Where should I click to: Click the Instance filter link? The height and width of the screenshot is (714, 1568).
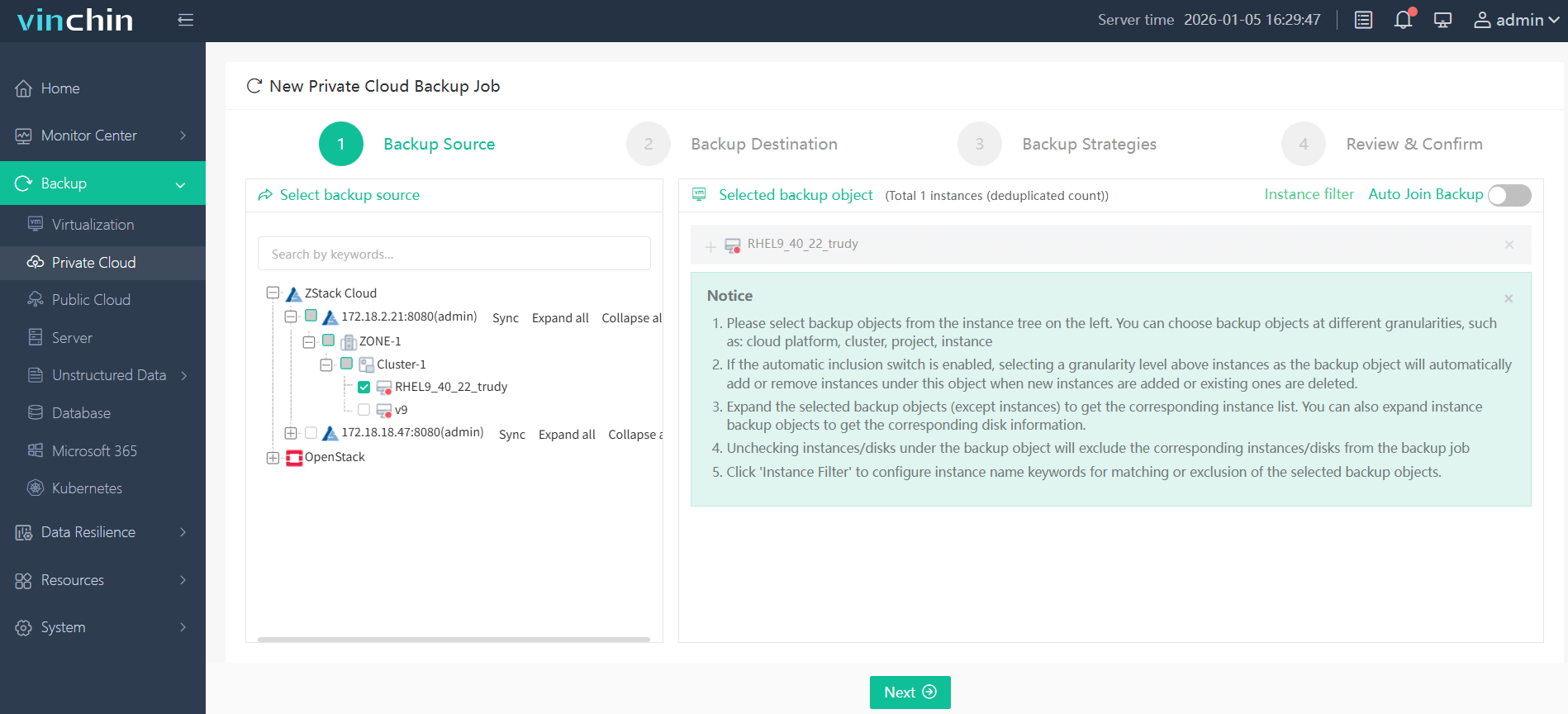pos(1309,194)
